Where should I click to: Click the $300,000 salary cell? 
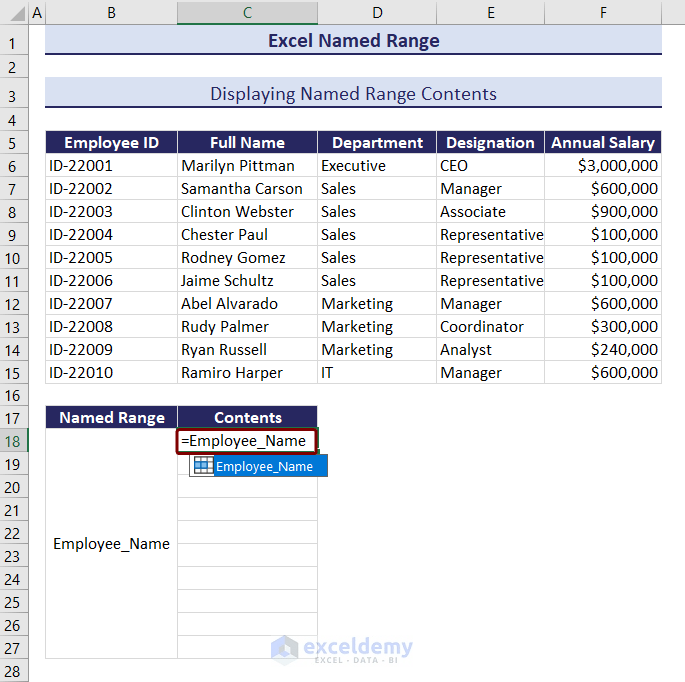pyautogui.click(x=603, y=327)
